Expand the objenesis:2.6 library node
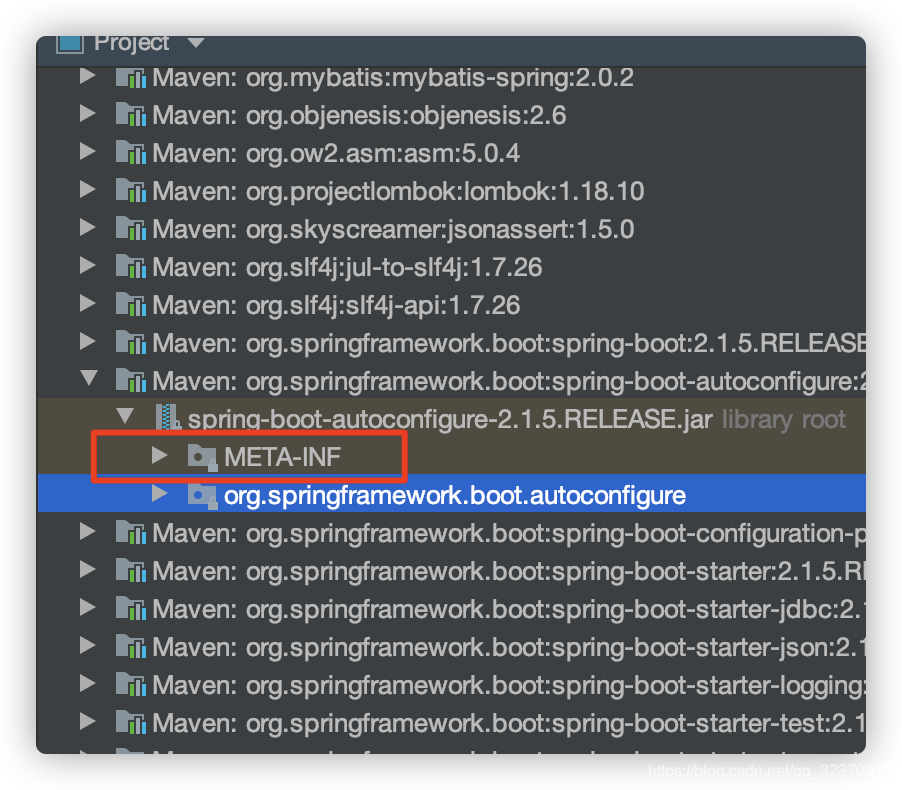Screen dimensions: 902x790 pos(87,114)
